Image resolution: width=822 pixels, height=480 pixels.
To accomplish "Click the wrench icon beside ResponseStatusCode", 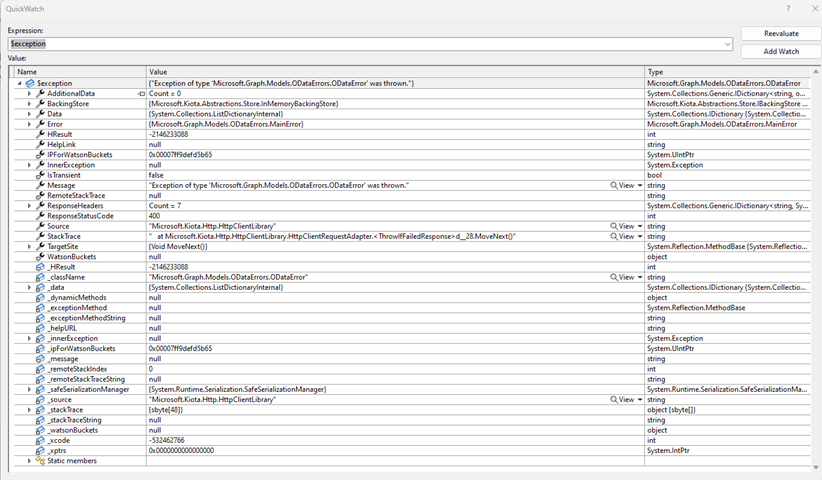I will point(40,216).
